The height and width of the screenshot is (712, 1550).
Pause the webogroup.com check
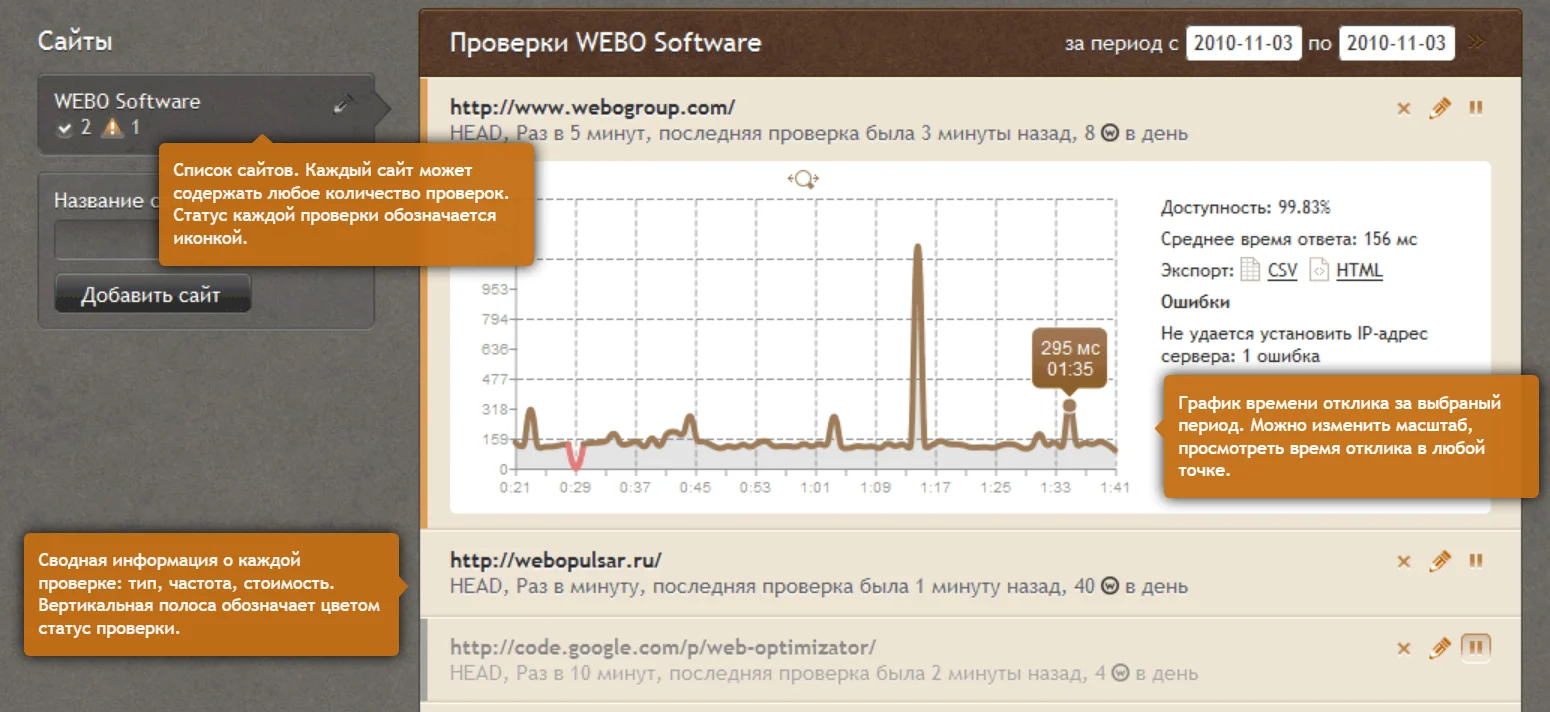pos(1475,108)
